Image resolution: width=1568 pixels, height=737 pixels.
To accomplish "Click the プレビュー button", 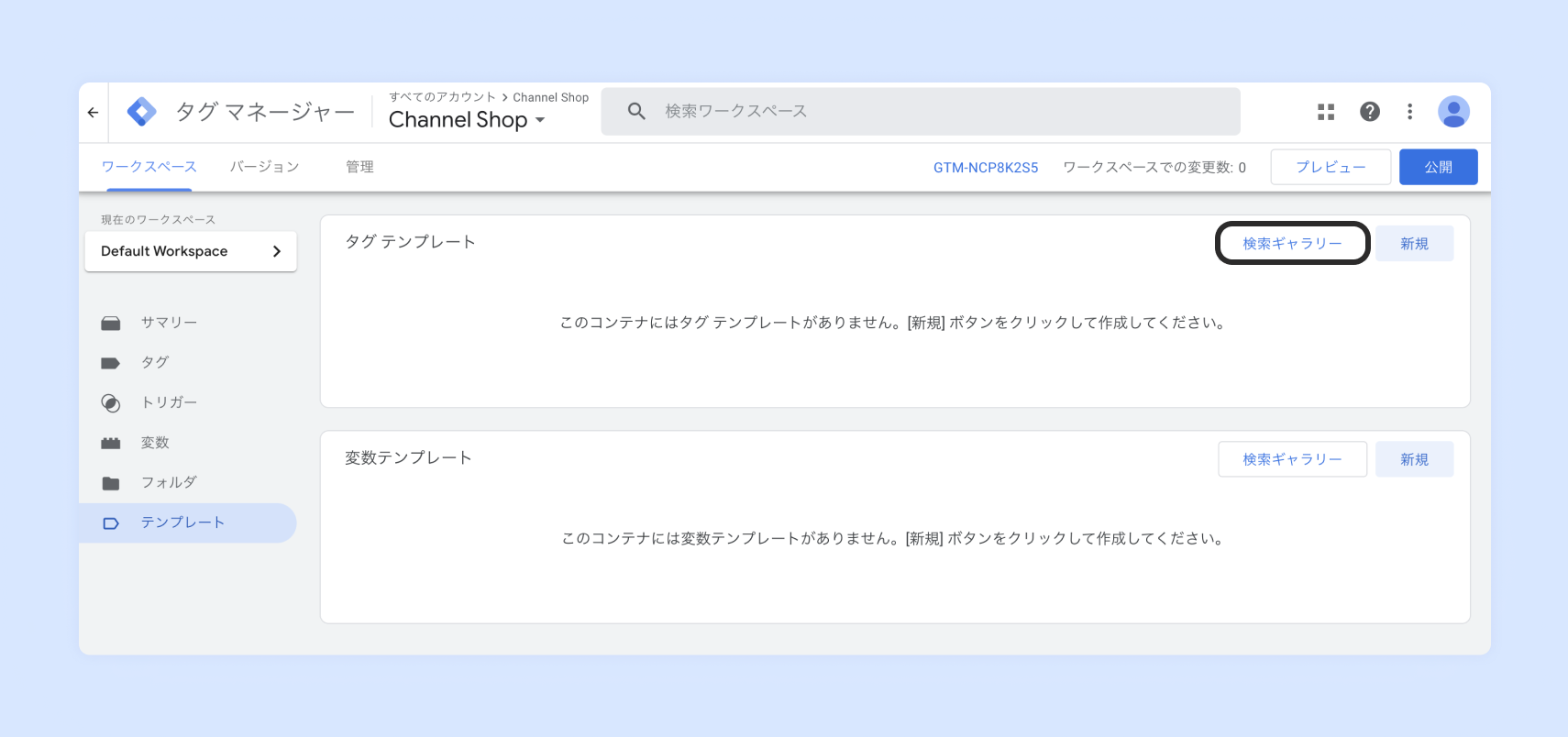I will click(x=1331, y=167).
